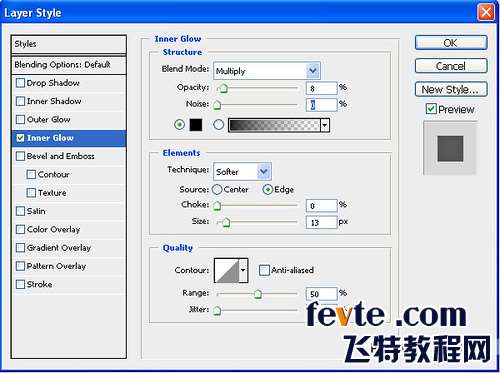
Task: Click the Choke percentage field
Action: pyautogui.click(x=322, y=206)
